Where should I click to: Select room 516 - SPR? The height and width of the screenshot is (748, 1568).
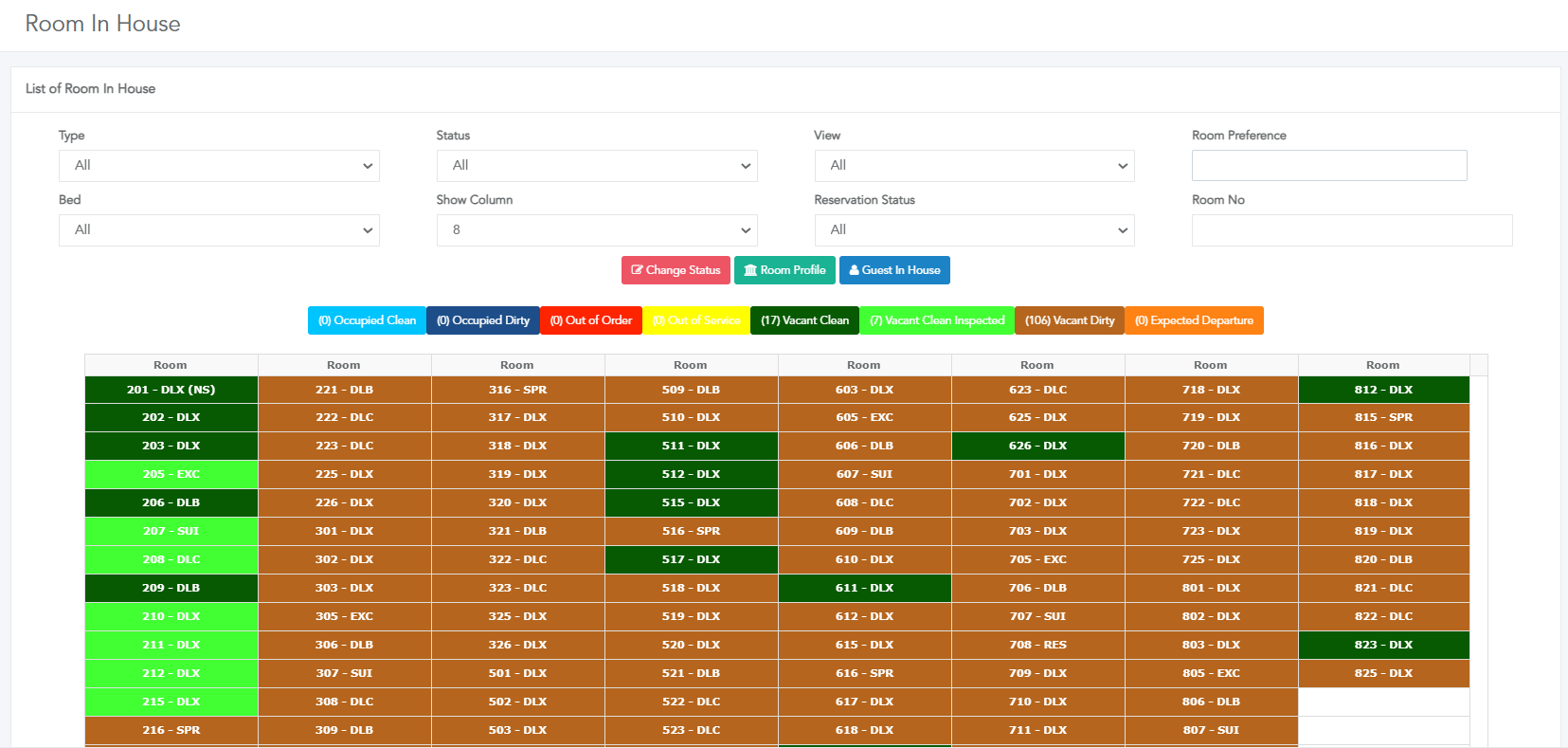point(692,531)
